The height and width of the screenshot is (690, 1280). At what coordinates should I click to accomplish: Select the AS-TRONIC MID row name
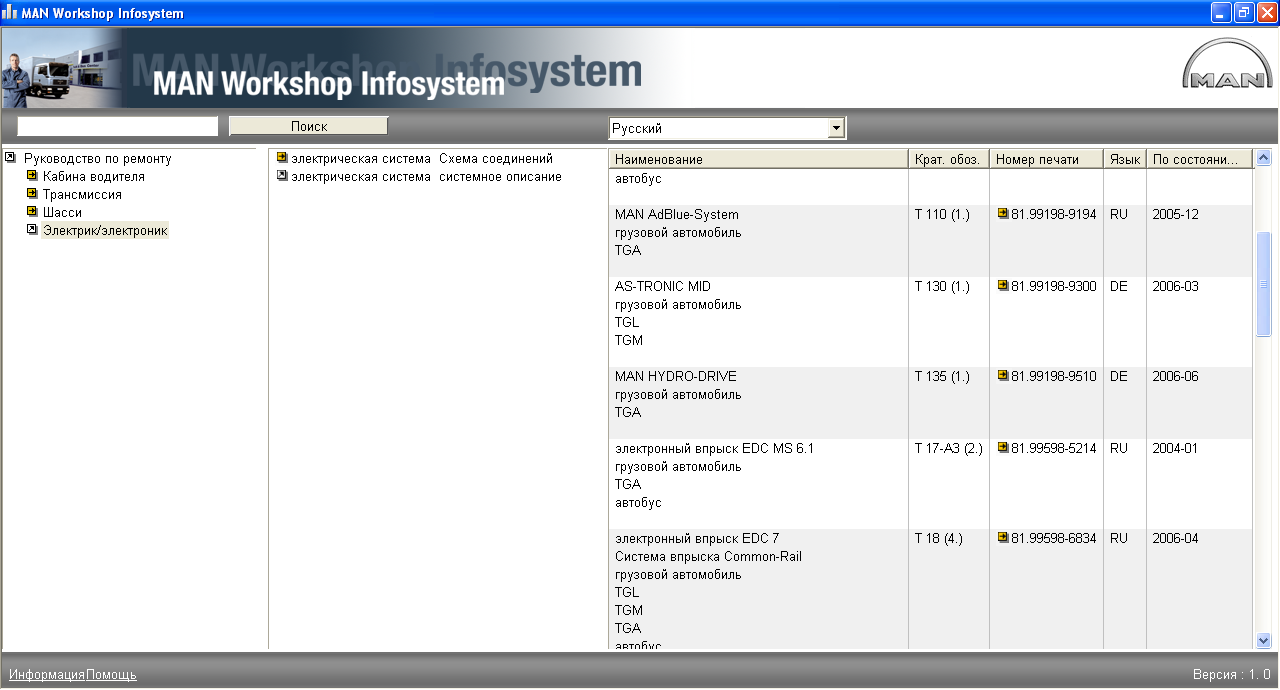pyautogui.click(x=663, y=286)
